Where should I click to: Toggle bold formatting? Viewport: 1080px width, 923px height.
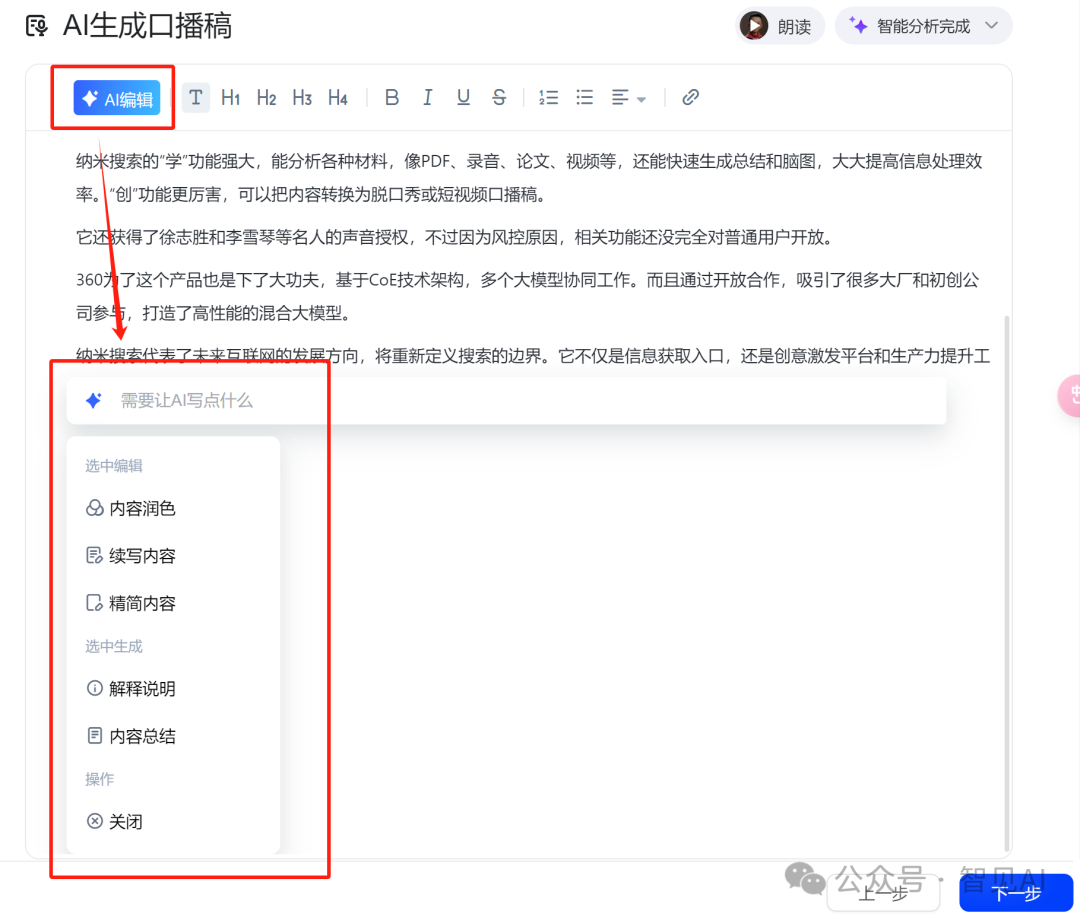tap(392, 97)
